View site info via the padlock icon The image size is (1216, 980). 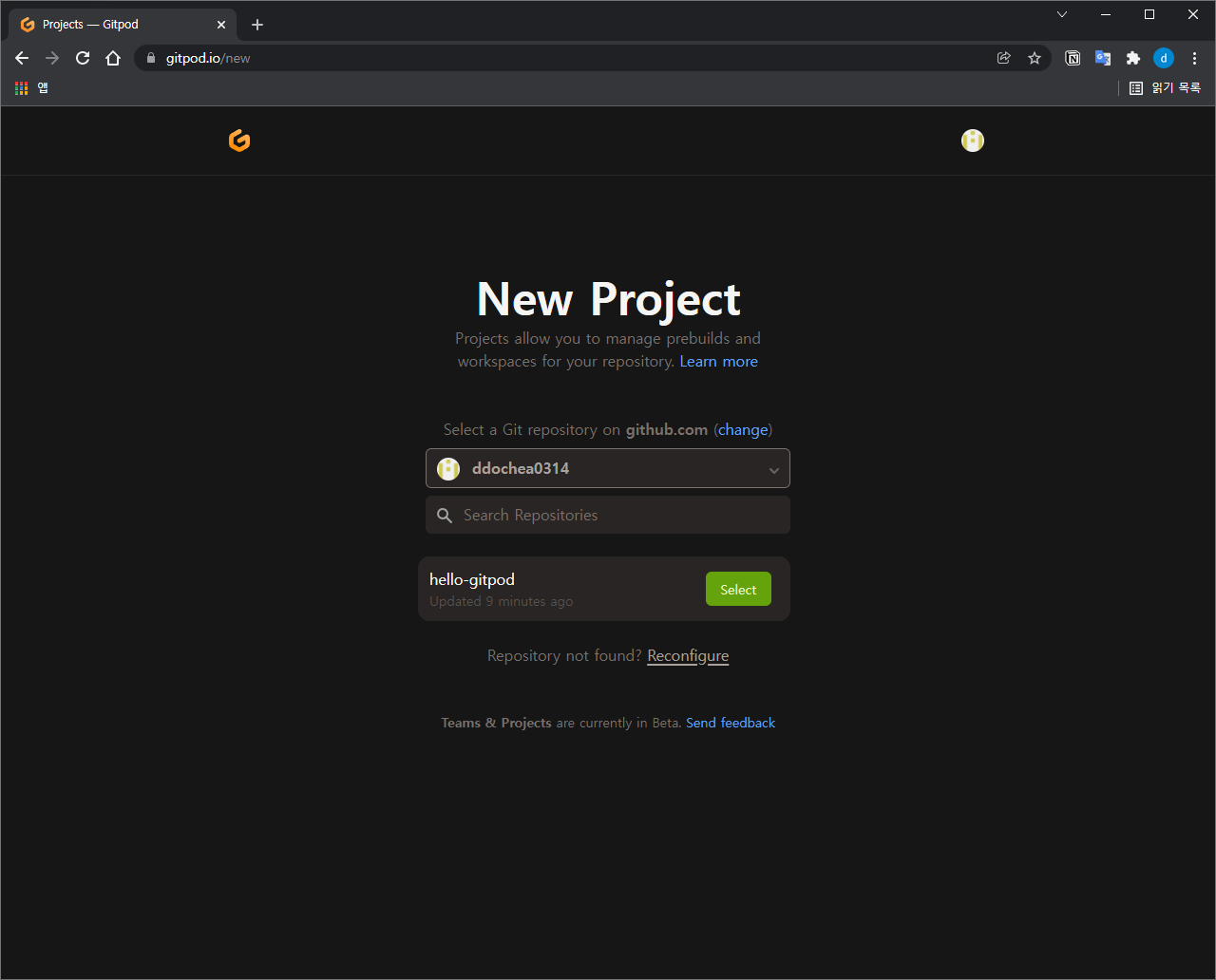(x=150, y=58)
